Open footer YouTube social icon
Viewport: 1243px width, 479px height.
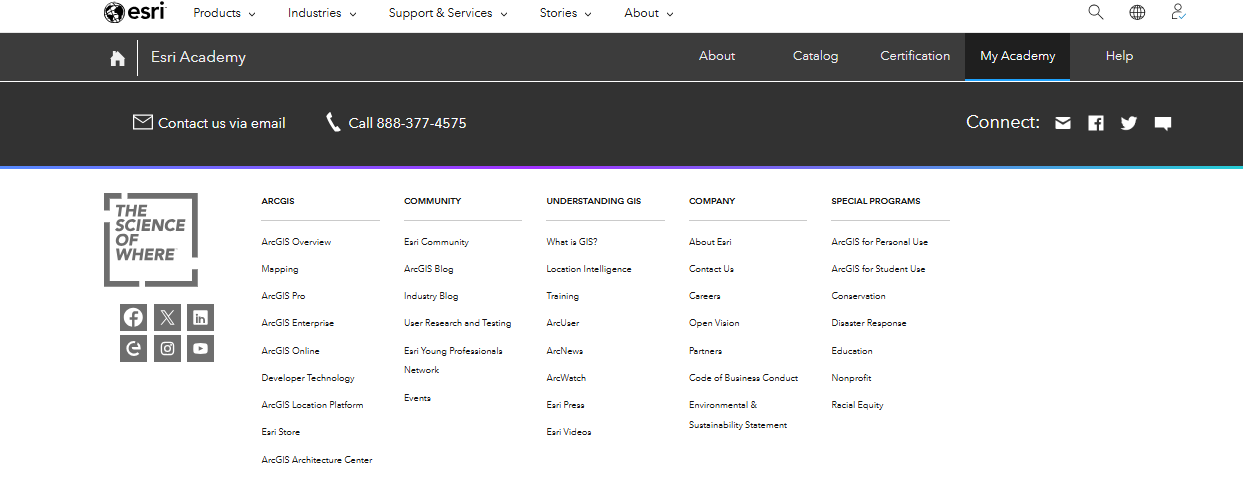[x=201, y=349]
